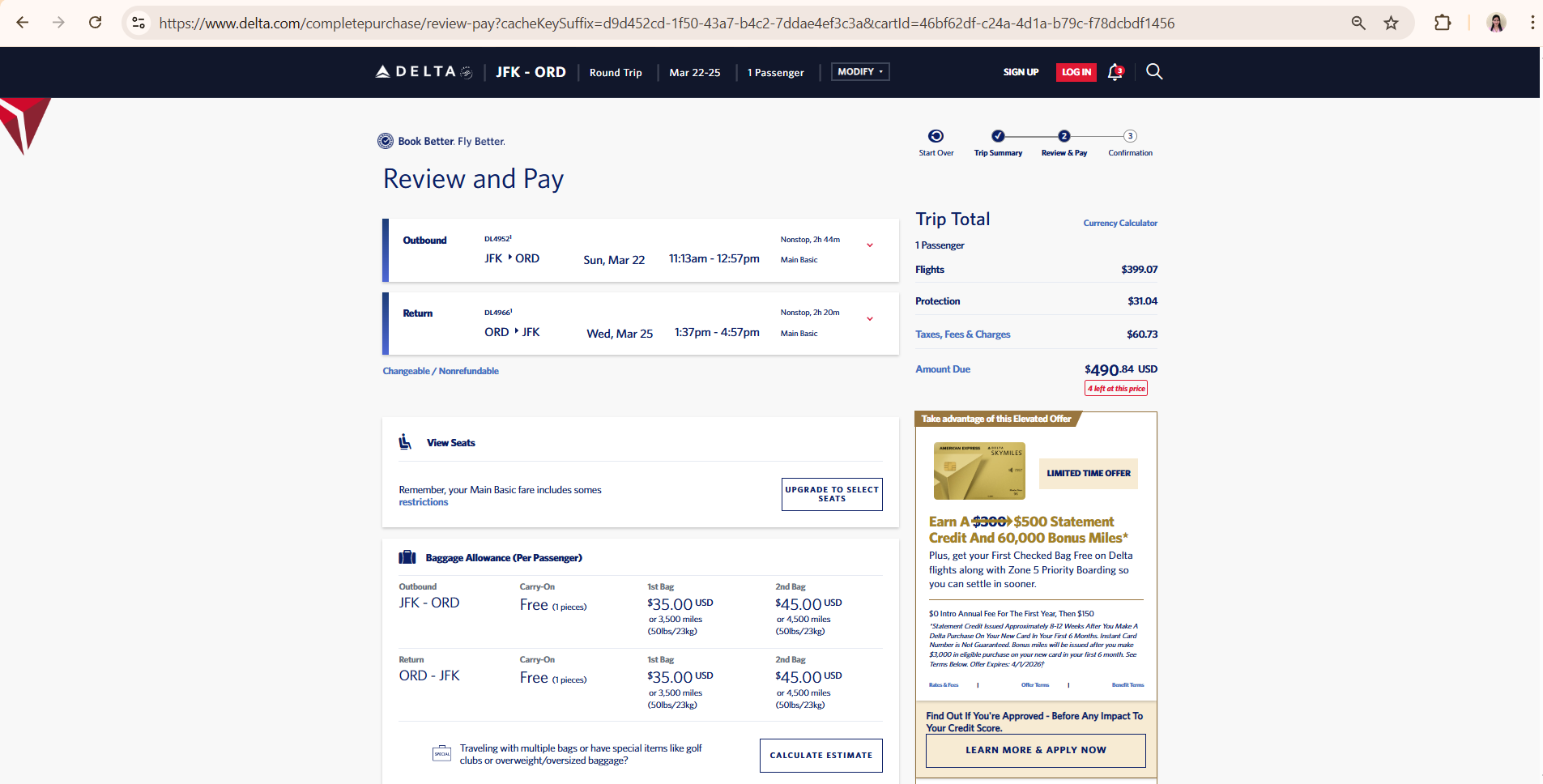Screen dimensions: 1543x784
Task: Click the JFK - ORD route header text
Action: (531, 72)
